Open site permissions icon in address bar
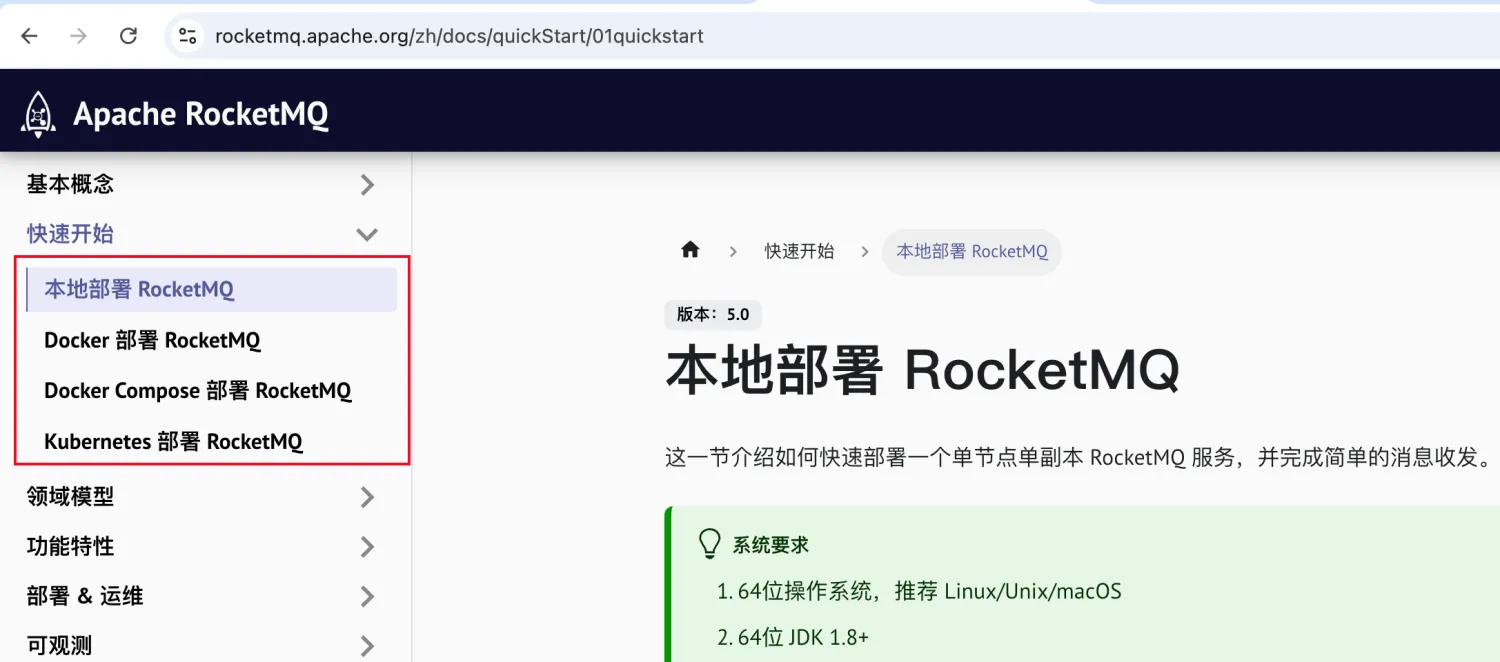1500x662 pixels. [x=187, y=36]
